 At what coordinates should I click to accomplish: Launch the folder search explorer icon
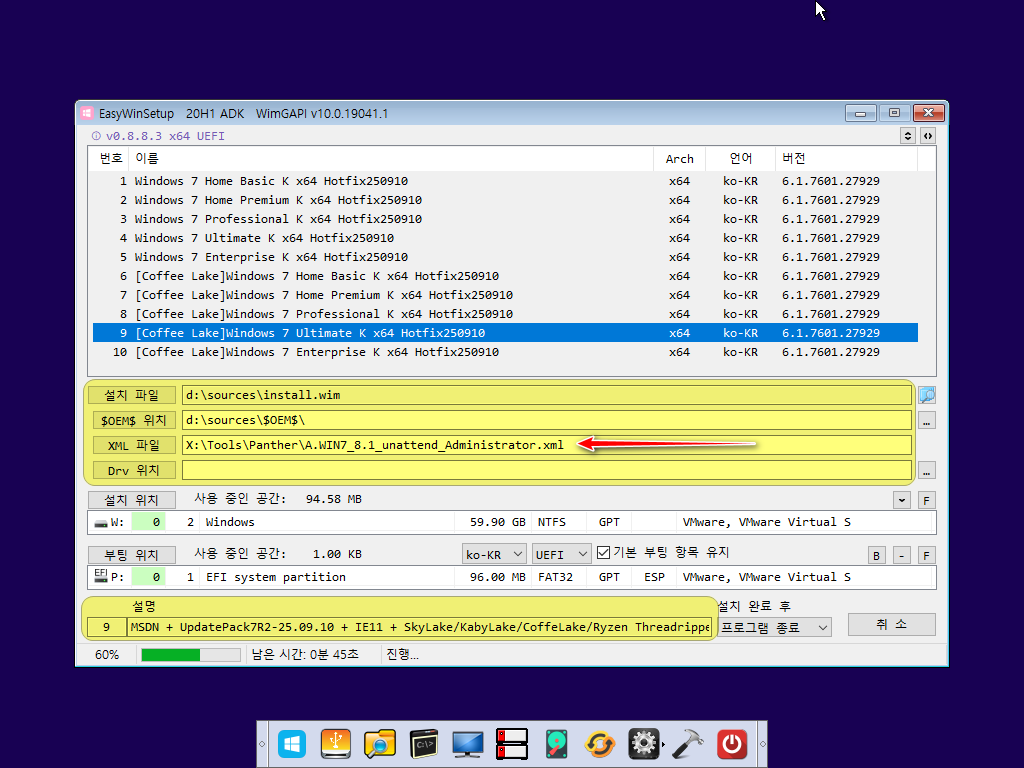[379, 744]
